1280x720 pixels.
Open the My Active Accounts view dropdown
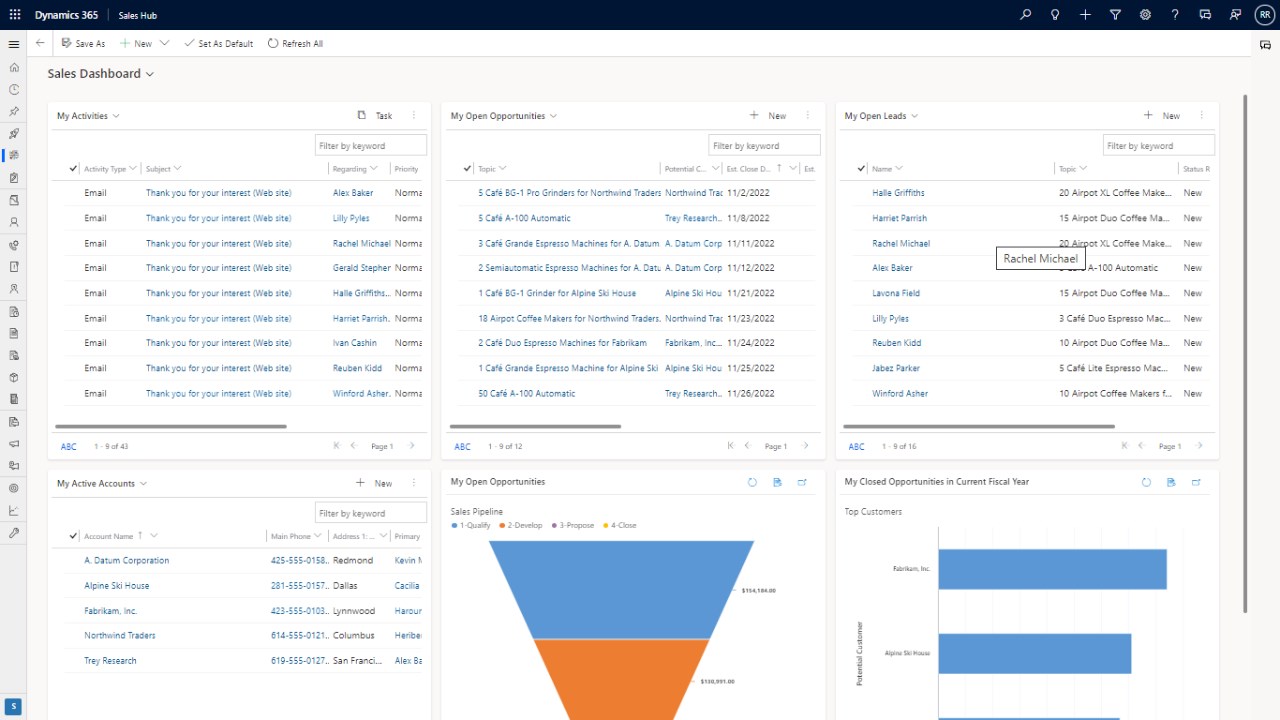[143, 483]
